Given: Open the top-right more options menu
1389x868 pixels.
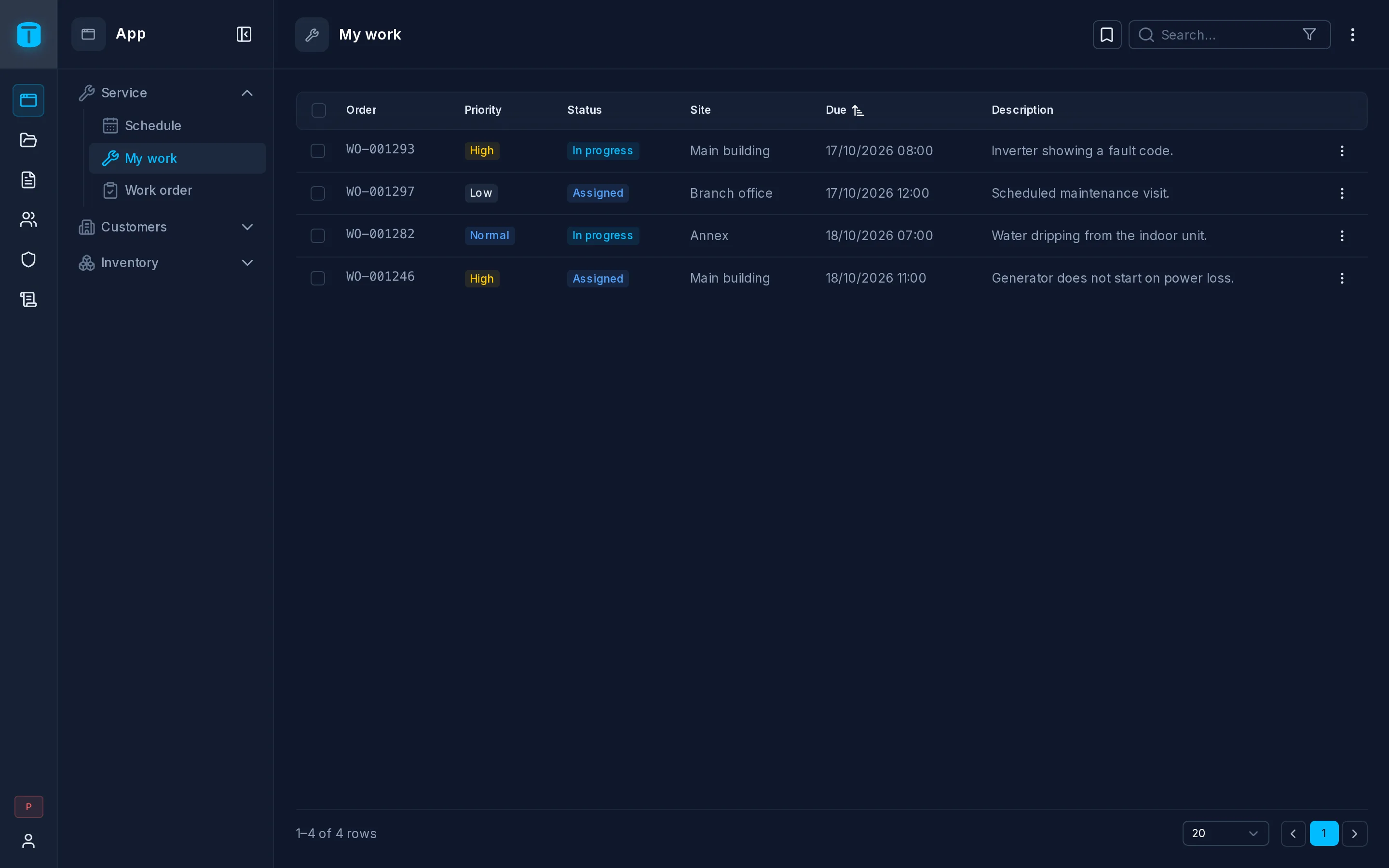Looking at the screenshot, I should 1353,35.
